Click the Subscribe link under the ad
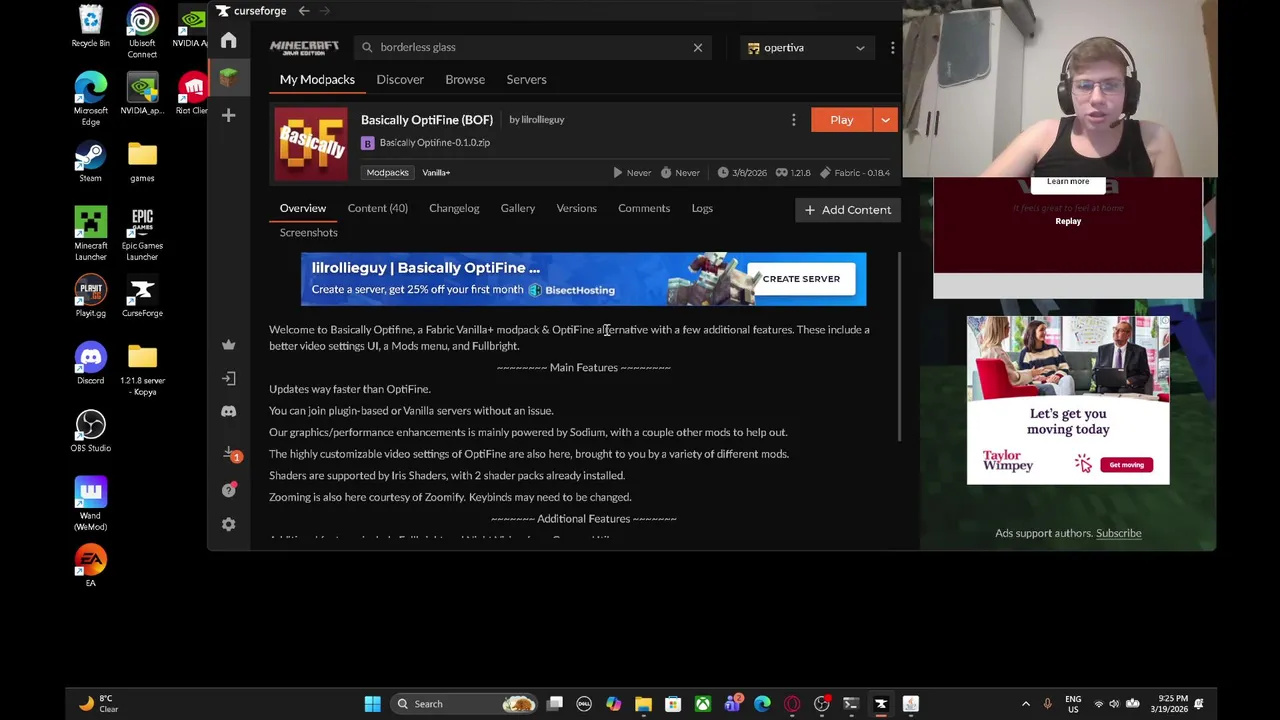Viewport: 1280px width, 720px height. tap(1118, 533)
